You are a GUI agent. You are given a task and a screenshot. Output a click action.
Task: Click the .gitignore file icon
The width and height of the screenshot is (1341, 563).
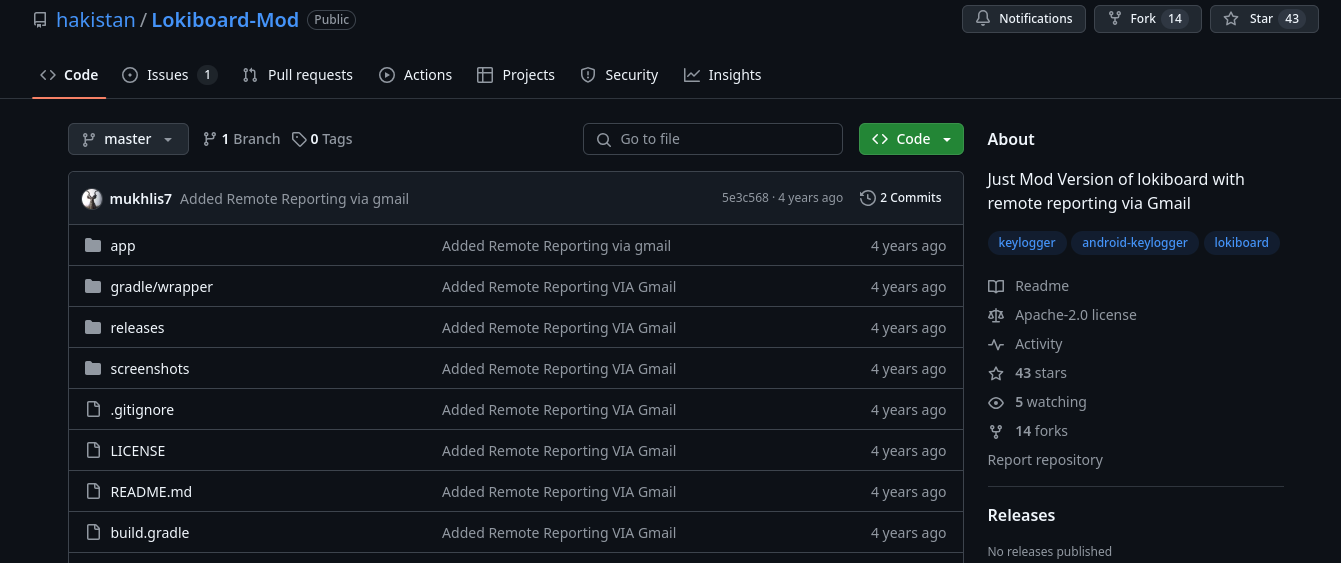(x=93, y=410)
